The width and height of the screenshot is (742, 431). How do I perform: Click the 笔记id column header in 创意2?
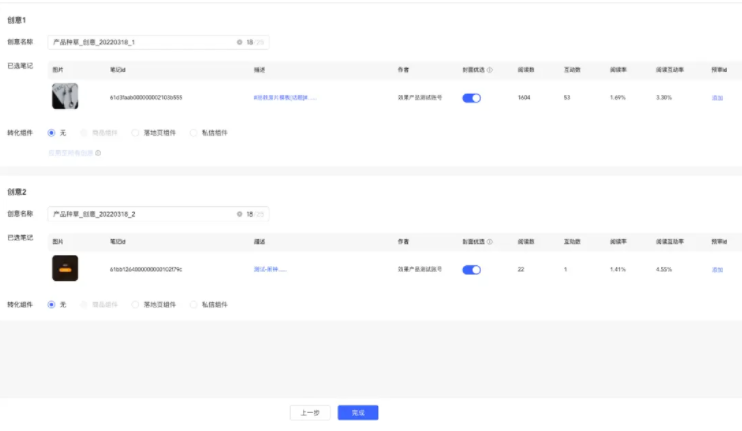[118, 241]
